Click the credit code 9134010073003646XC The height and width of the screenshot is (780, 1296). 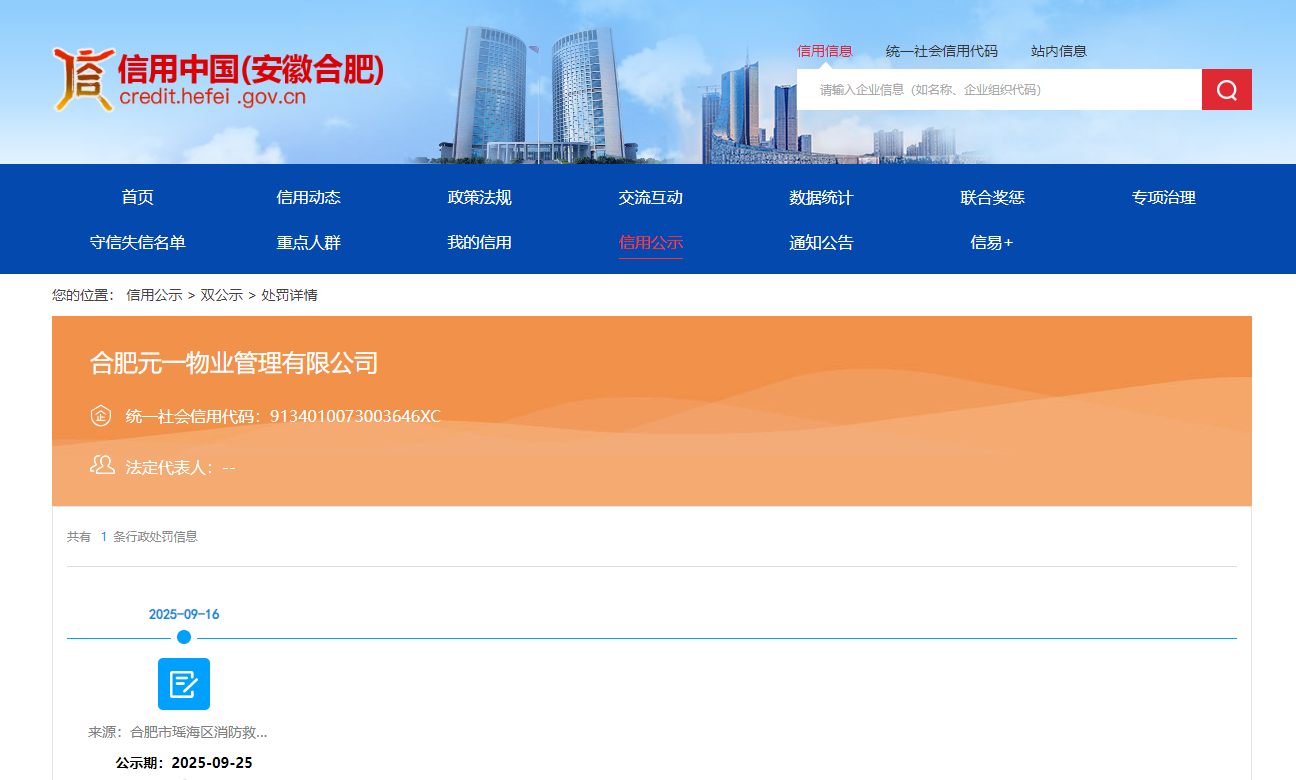coord(355,416)
